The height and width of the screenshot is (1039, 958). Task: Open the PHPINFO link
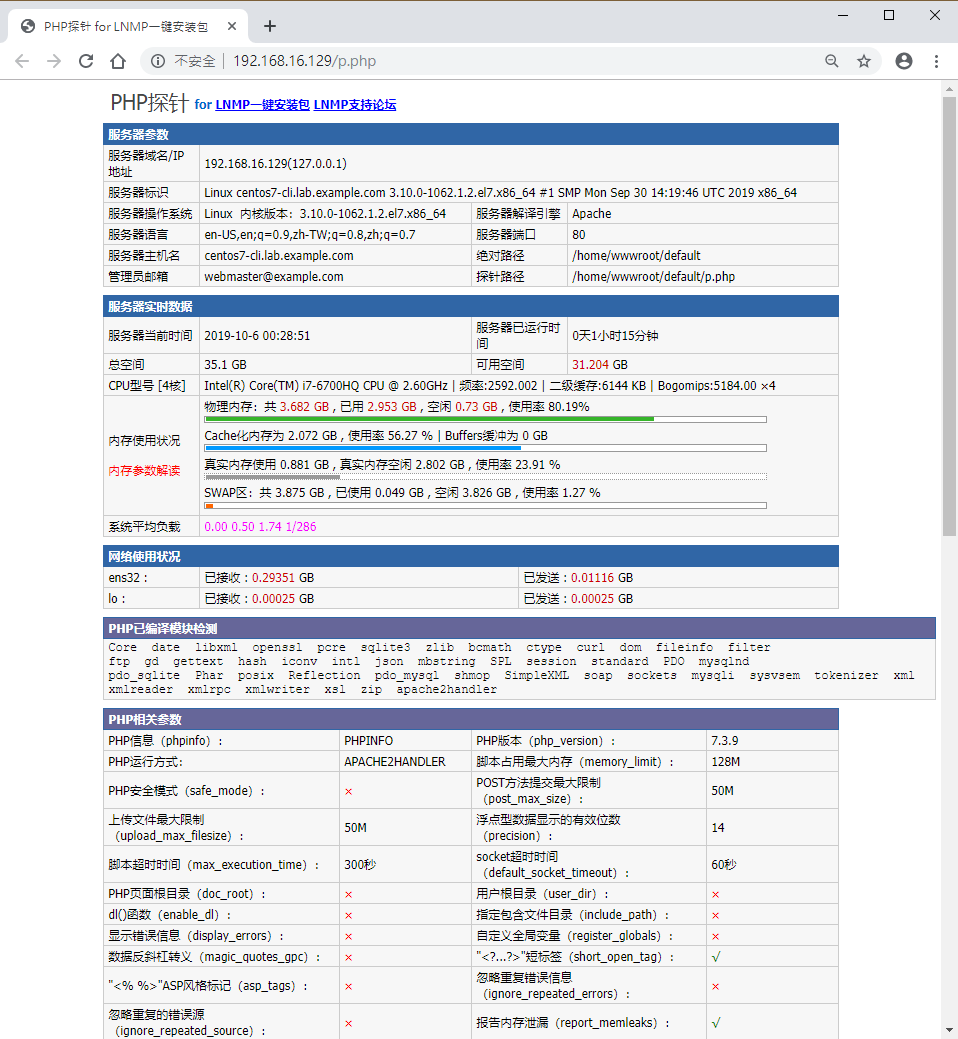368,741
